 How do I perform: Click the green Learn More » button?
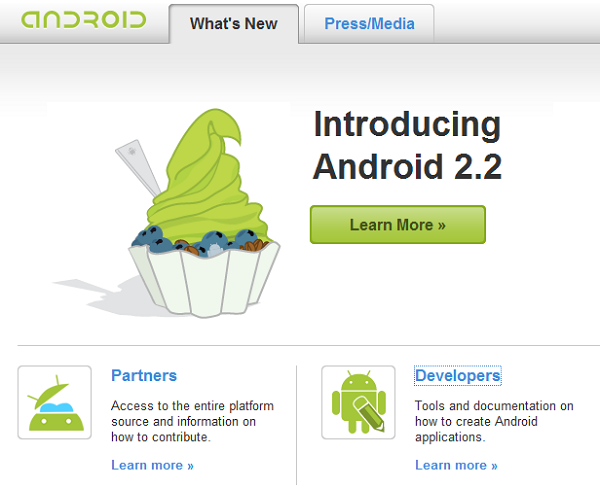[398, 225]
